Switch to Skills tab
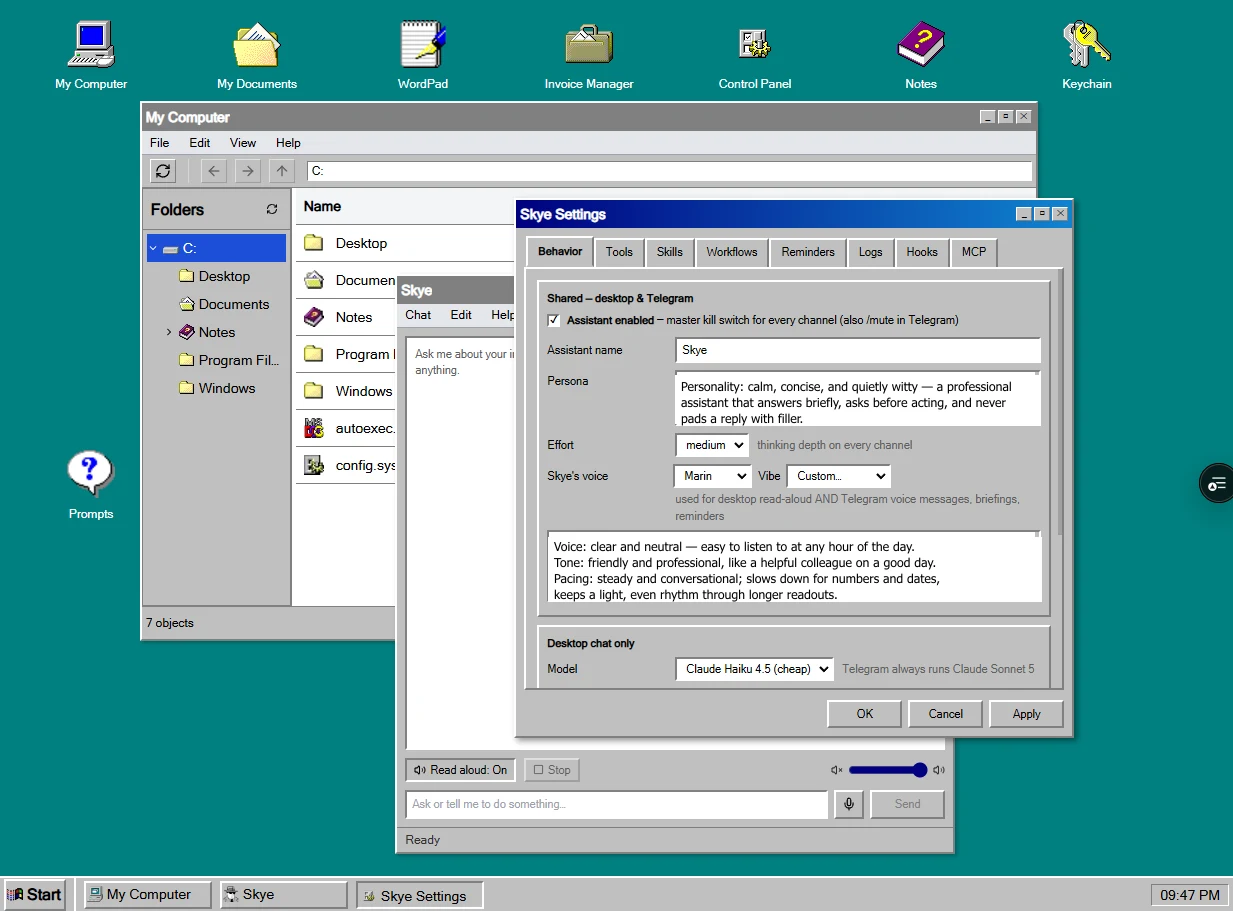Viewport: 1233px width, 911px height. pos(670,252)
